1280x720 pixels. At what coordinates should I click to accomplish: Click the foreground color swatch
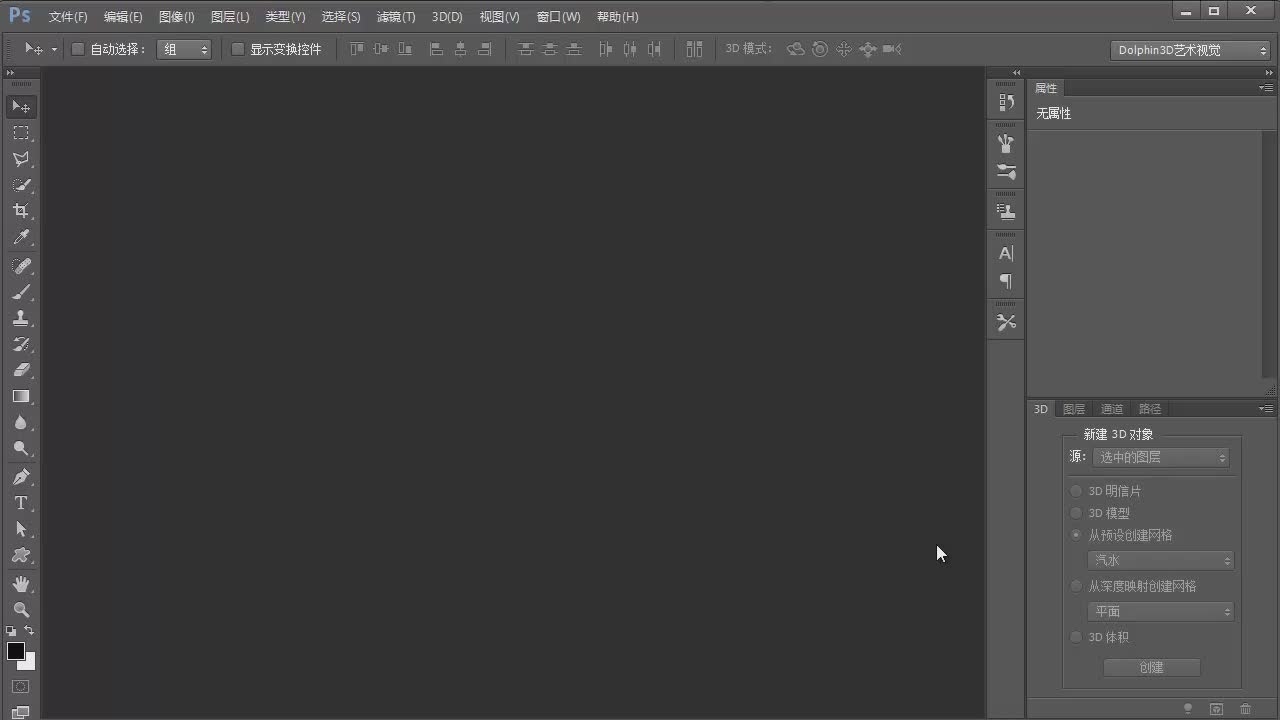click(x=15, y=651)
